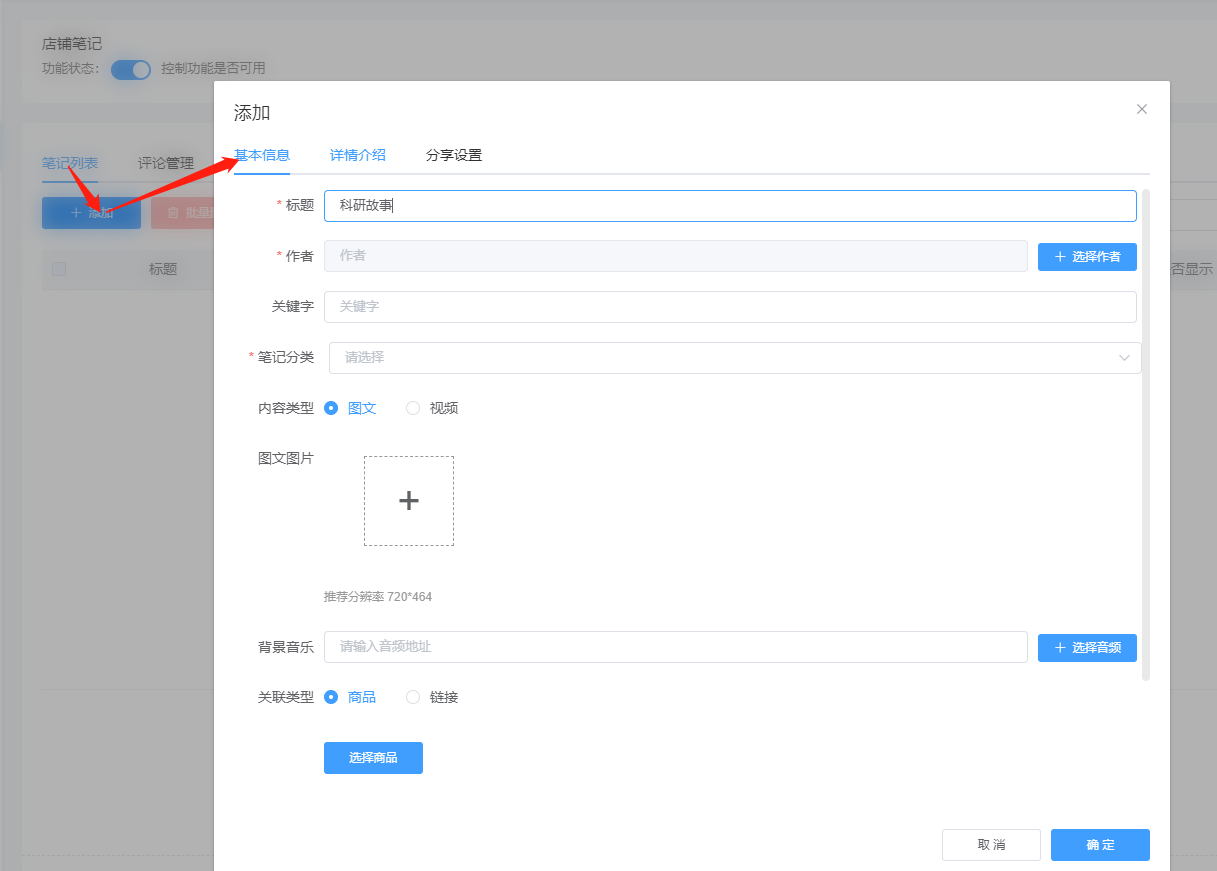1217x871 pixels.
Task: Click the 选择作者 button
Action: tap(1086, 256)
